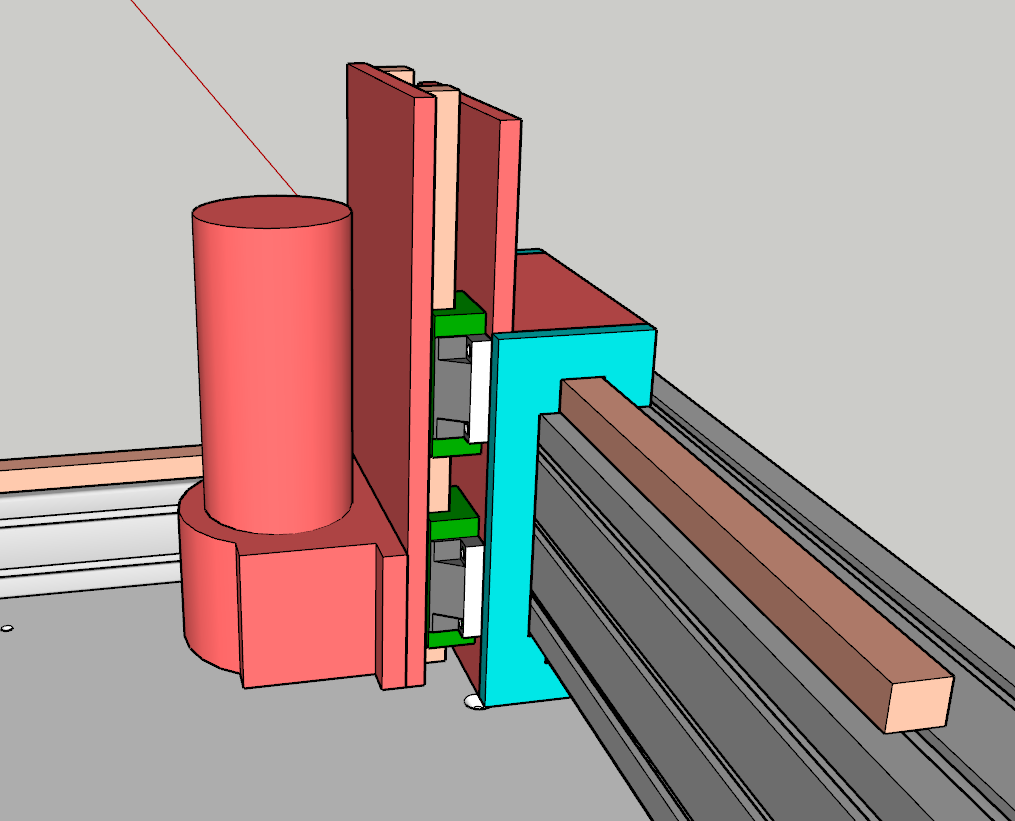
Task: Click the lower white rail carriage
Action: pyautogui.click(x=473, y=590)
